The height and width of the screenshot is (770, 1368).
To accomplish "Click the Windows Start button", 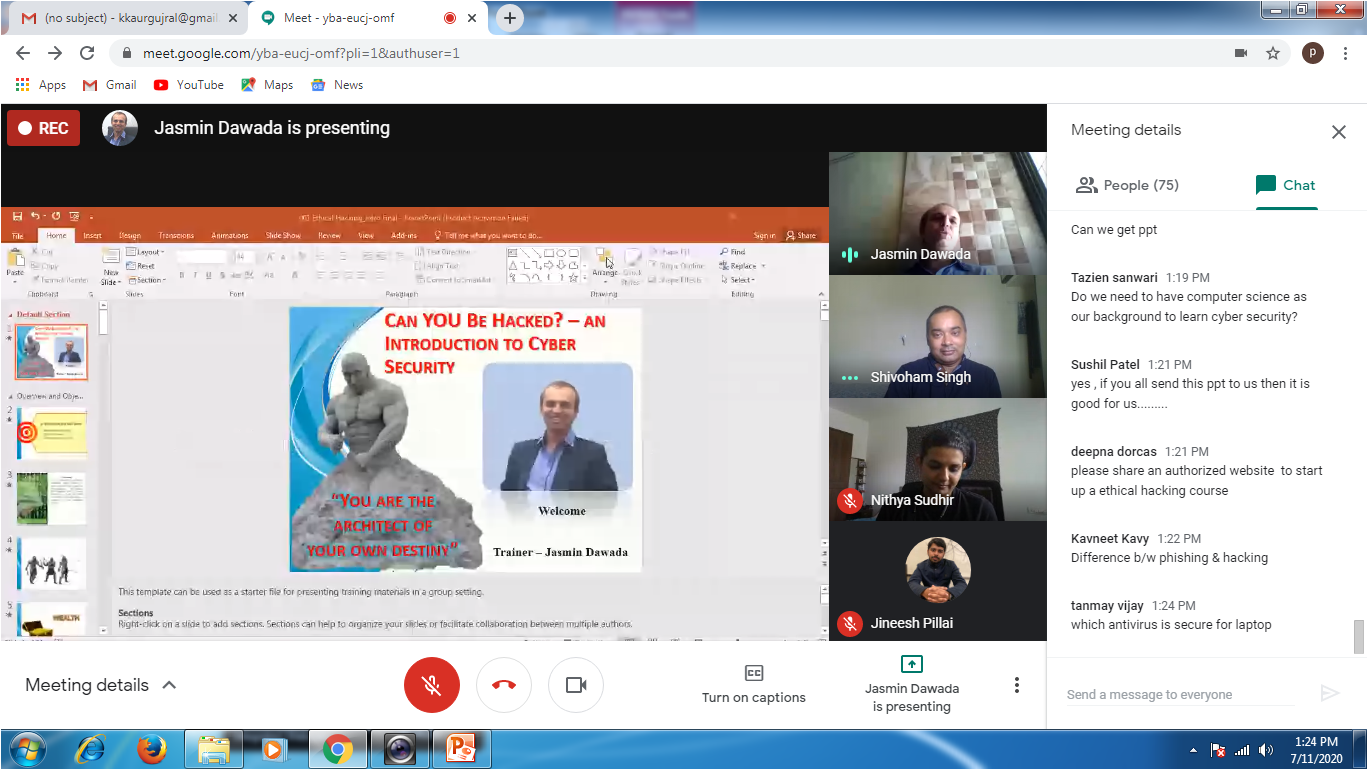I will [27, 749].
